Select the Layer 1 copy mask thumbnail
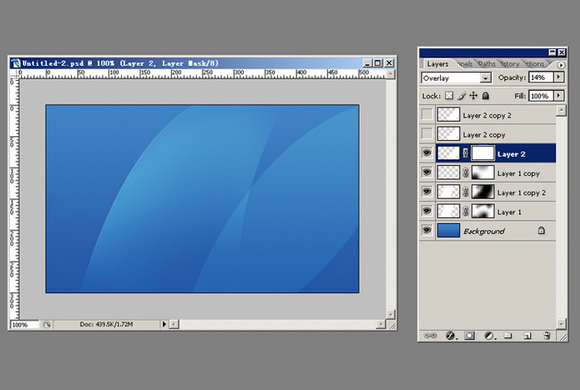 [x=483, y=172]
